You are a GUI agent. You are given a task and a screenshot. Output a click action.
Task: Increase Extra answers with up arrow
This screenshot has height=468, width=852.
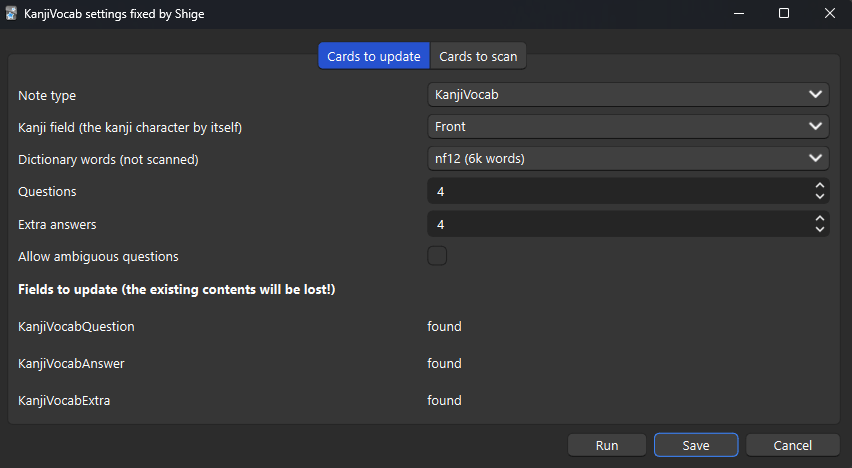820,219
